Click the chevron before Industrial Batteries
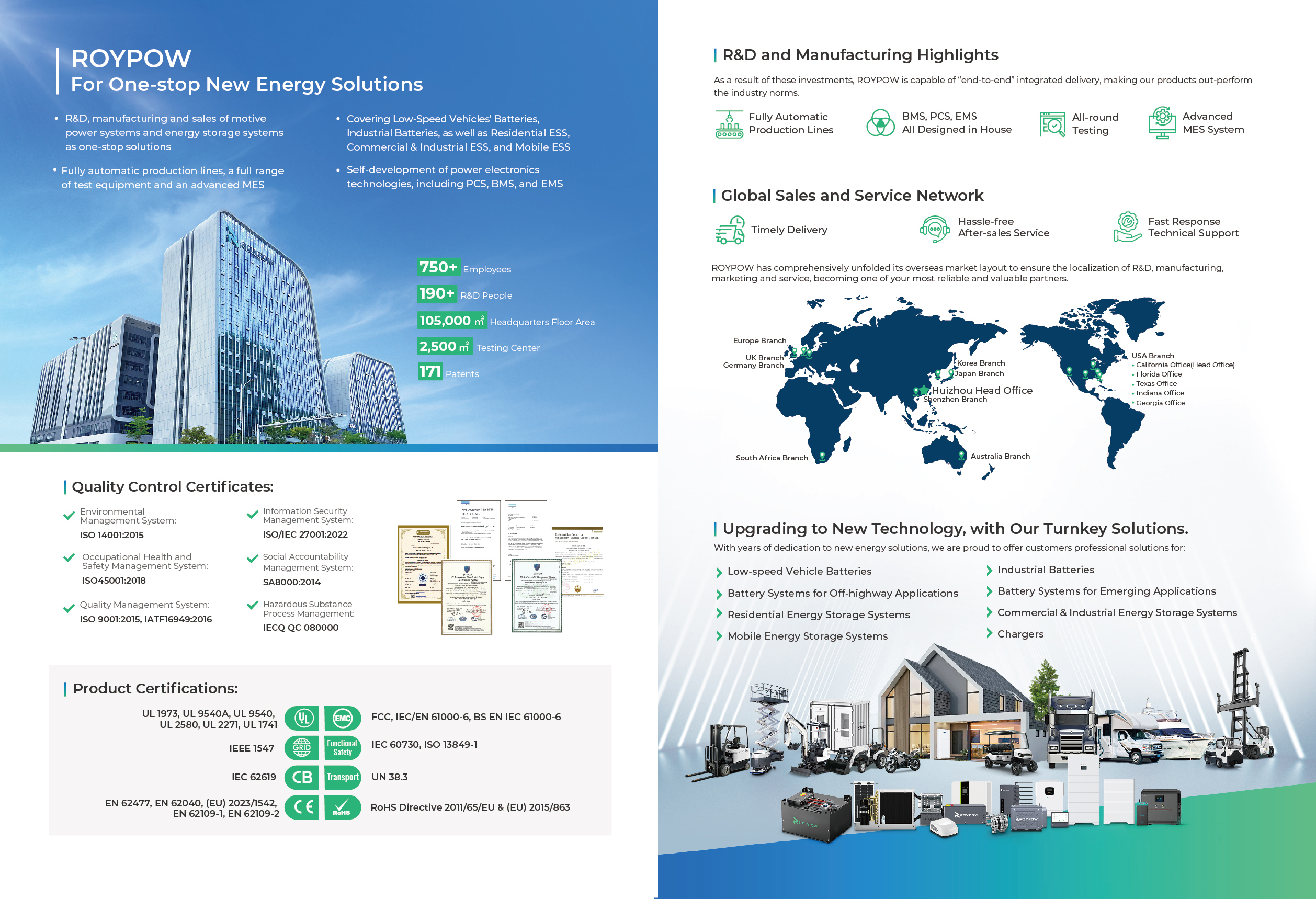 click(x=989, y=571)
